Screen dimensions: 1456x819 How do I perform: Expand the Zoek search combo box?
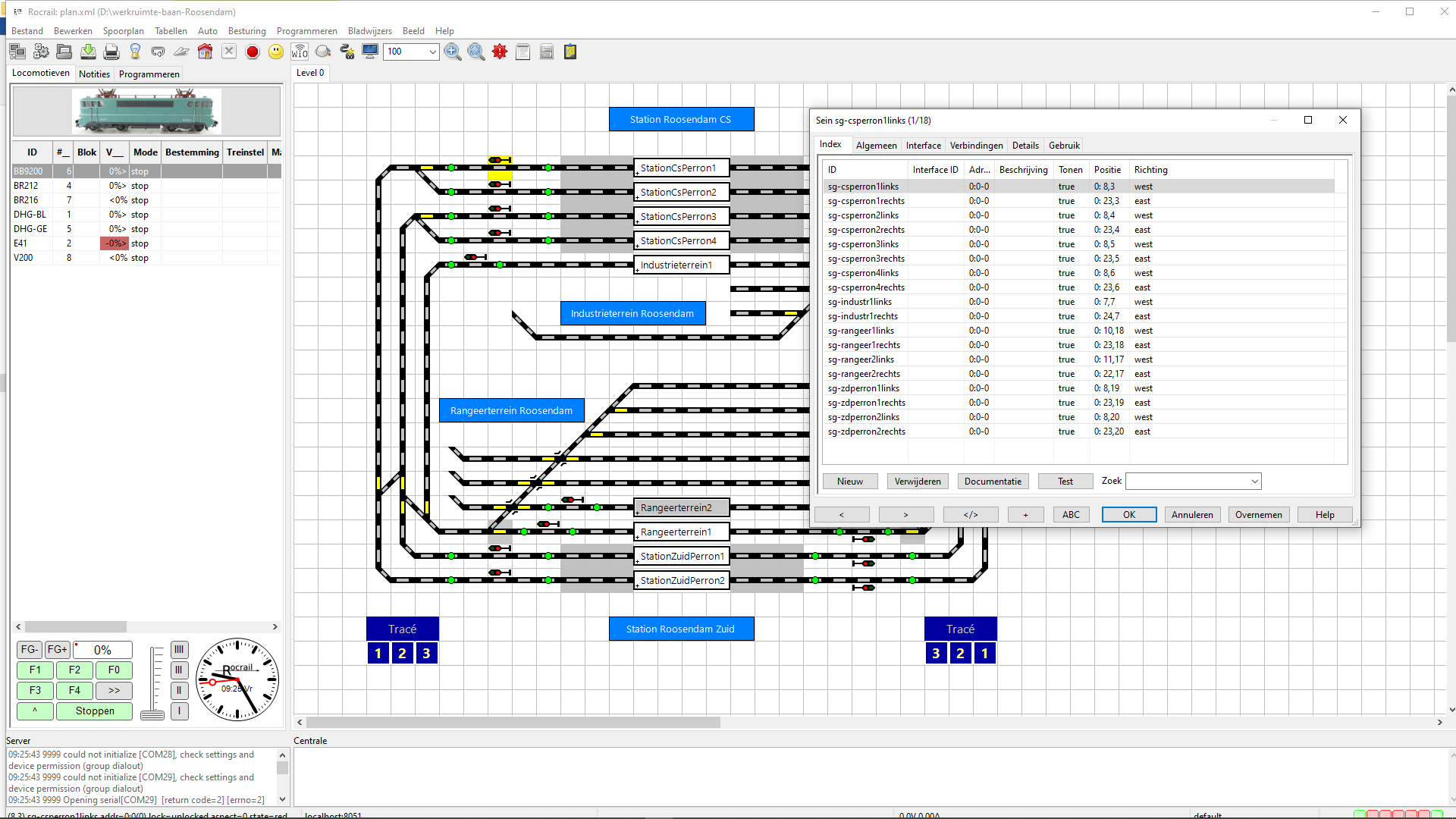(1254, 482)
